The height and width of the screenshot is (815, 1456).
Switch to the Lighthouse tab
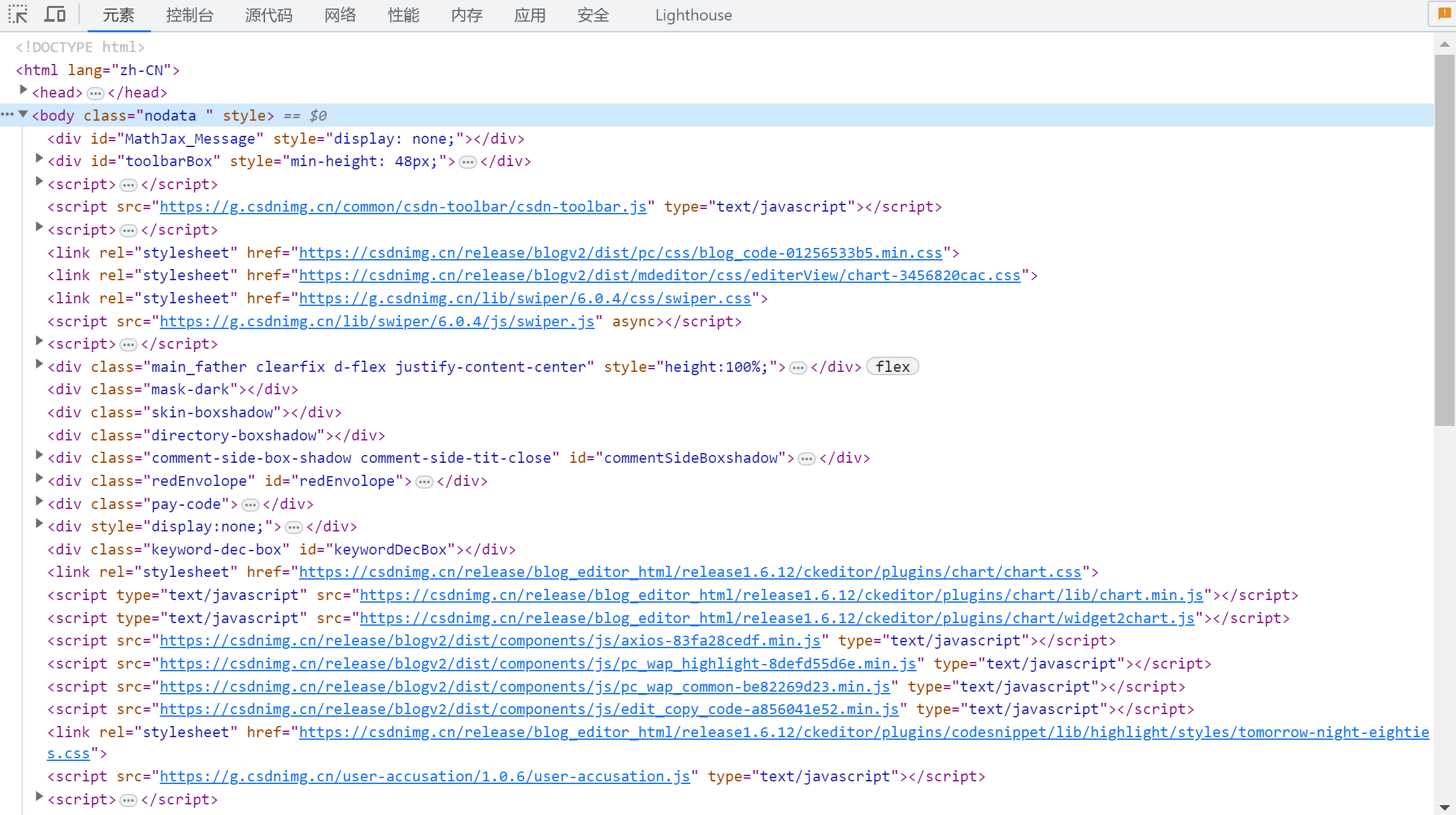click(x=693, y=15)
